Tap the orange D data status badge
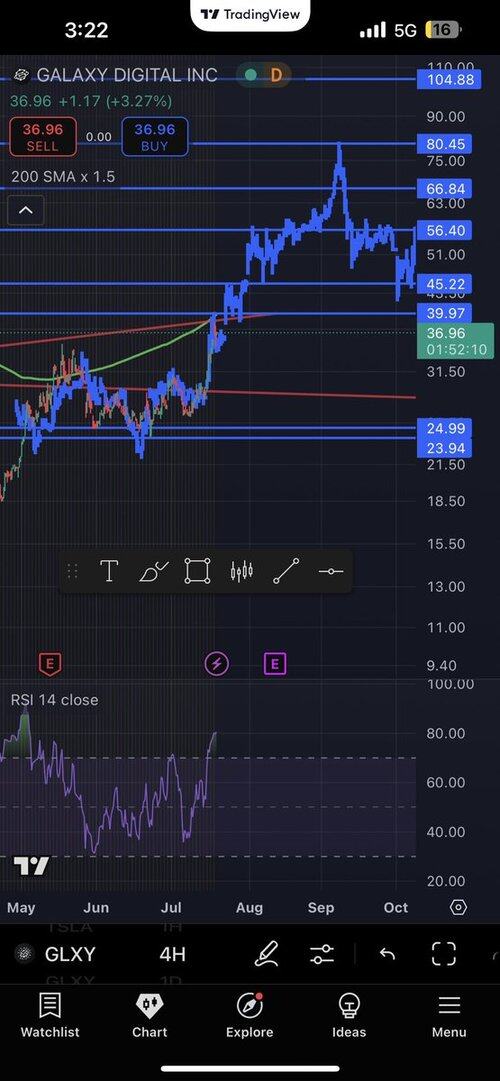Screen dimensions: 500x1081 point(277,75)
